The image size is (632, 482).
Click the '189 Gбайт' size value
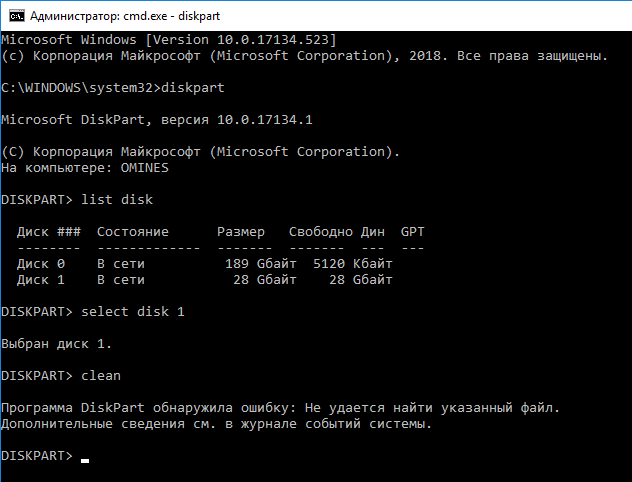point(260,264)
